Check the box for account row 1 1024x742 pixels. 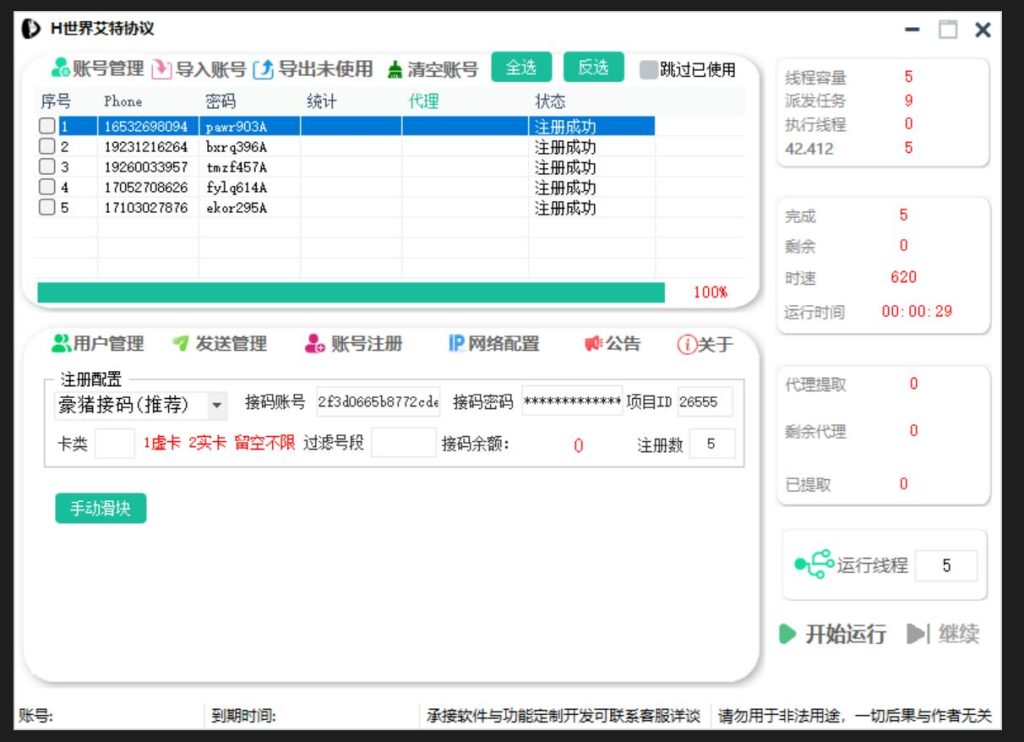tap(47, 127)
